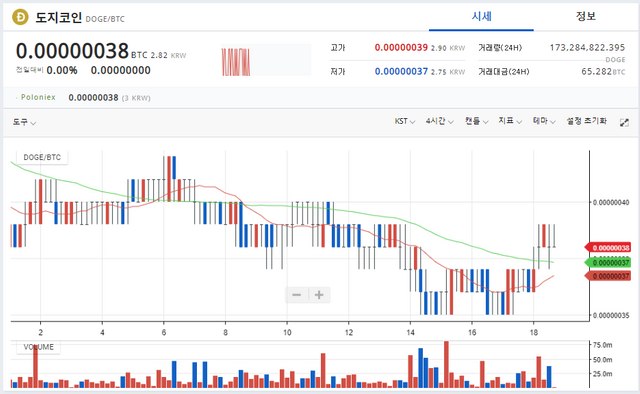This screenshot has height=394, width=640.
Task: Click the 75.0m volume axis label
Action: (x=602, y=345)
